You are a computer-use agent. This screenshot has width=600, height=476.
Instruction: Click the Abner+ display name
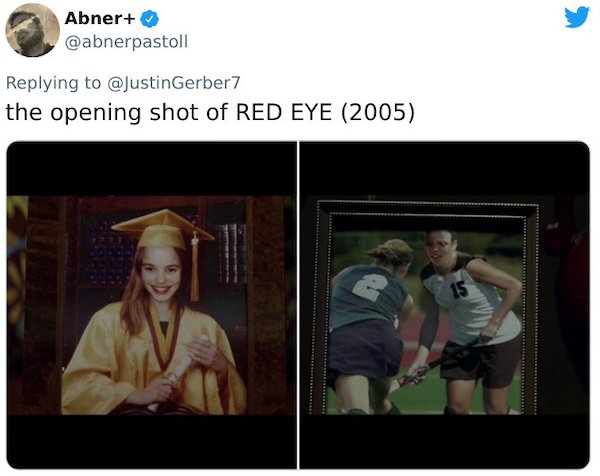(x=100, y=18)
